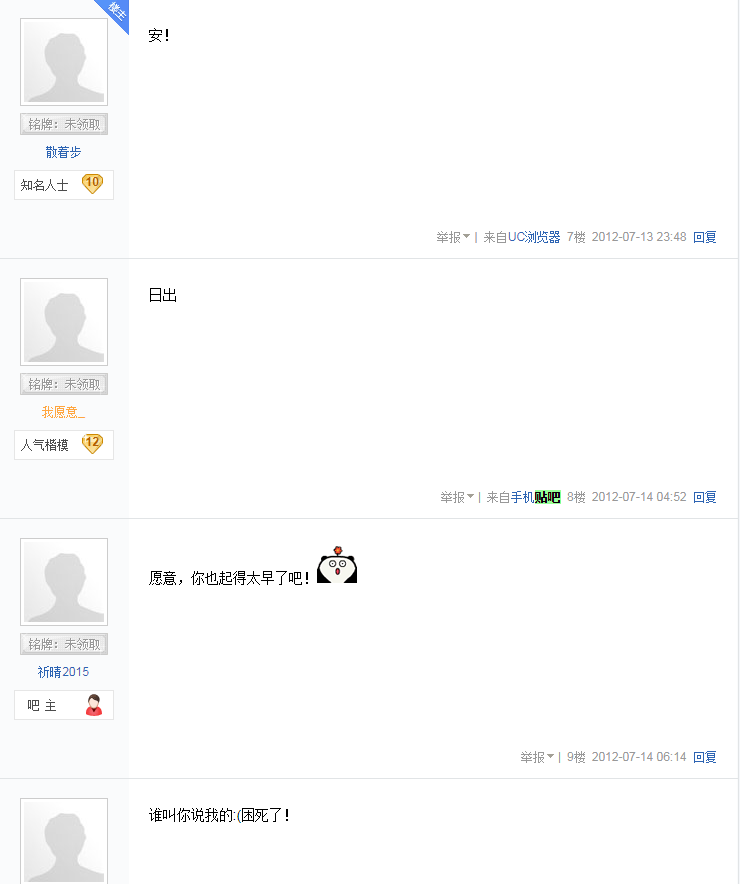Viewport: 740px width, 884px height.
Task: Click 回复 on the 8楼 post
Action: click(704, 497)
